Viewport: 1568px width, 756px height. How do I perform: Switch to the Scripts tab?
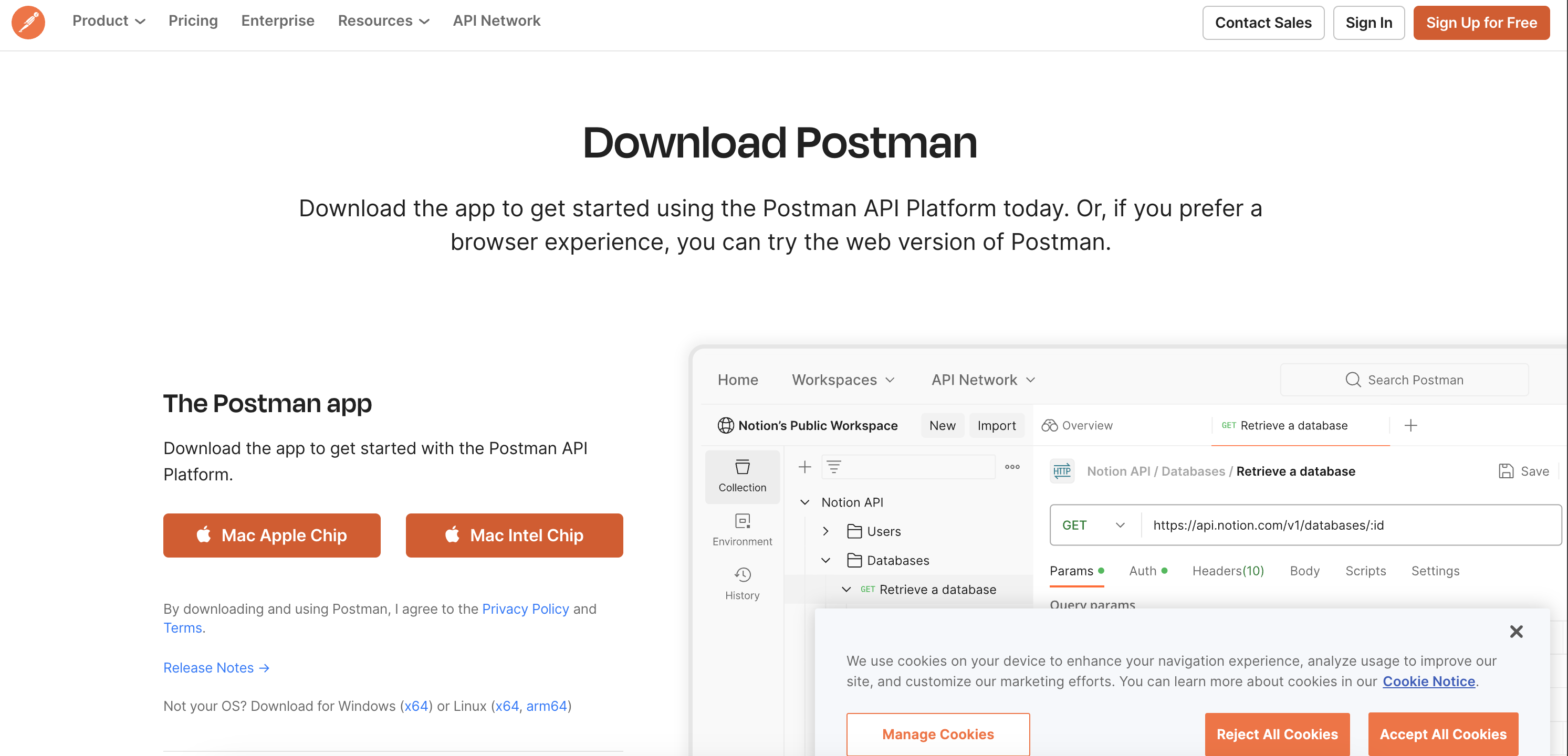[1365, 571]
